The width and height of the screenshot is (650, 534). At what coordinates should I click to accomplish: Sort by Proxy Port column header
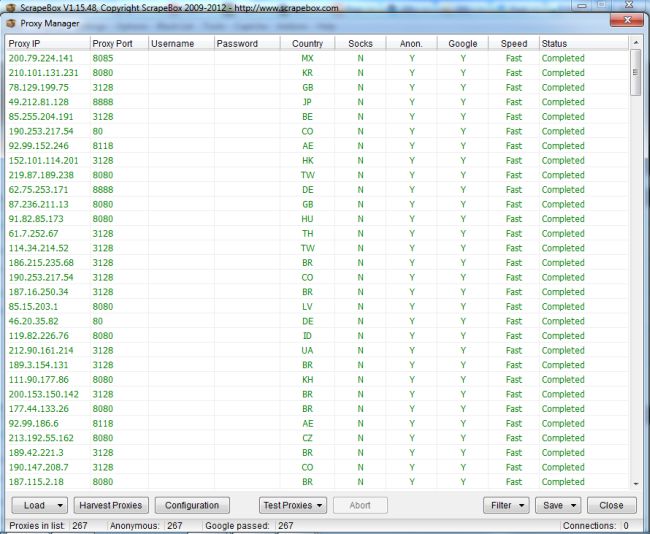tap(119, 44)
